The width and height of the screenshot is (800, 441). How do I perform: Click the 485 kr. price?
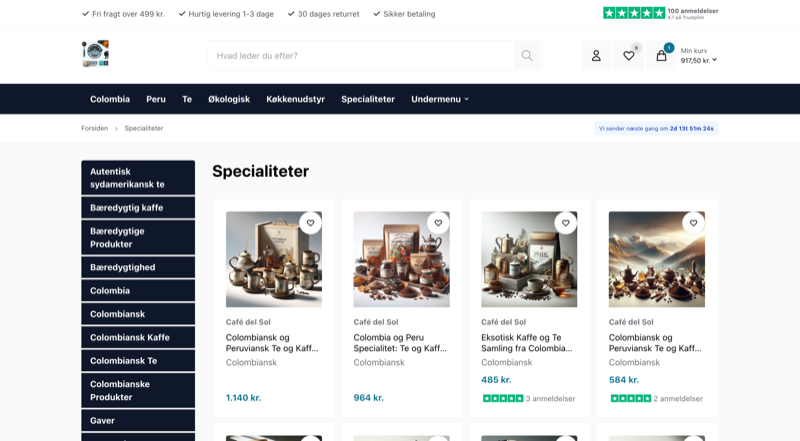[x=496, y=380]
